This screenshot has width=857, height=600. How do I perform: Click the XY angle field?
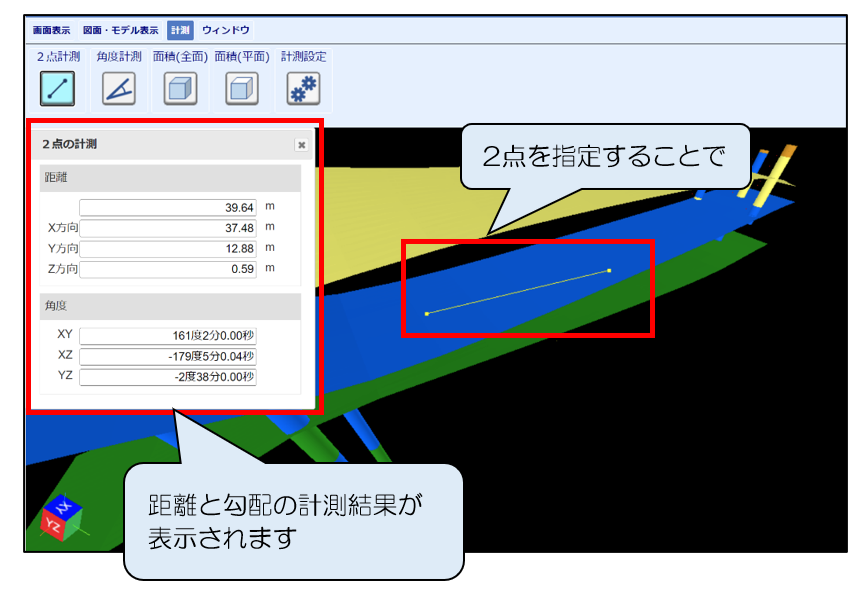(x=168, y=335)
